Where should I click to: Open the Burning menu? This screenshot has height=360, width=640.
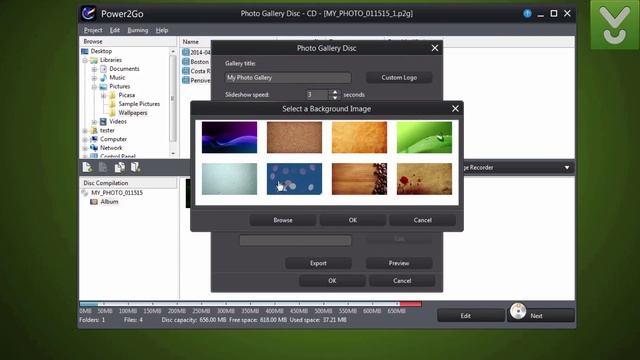pos(138,30)
